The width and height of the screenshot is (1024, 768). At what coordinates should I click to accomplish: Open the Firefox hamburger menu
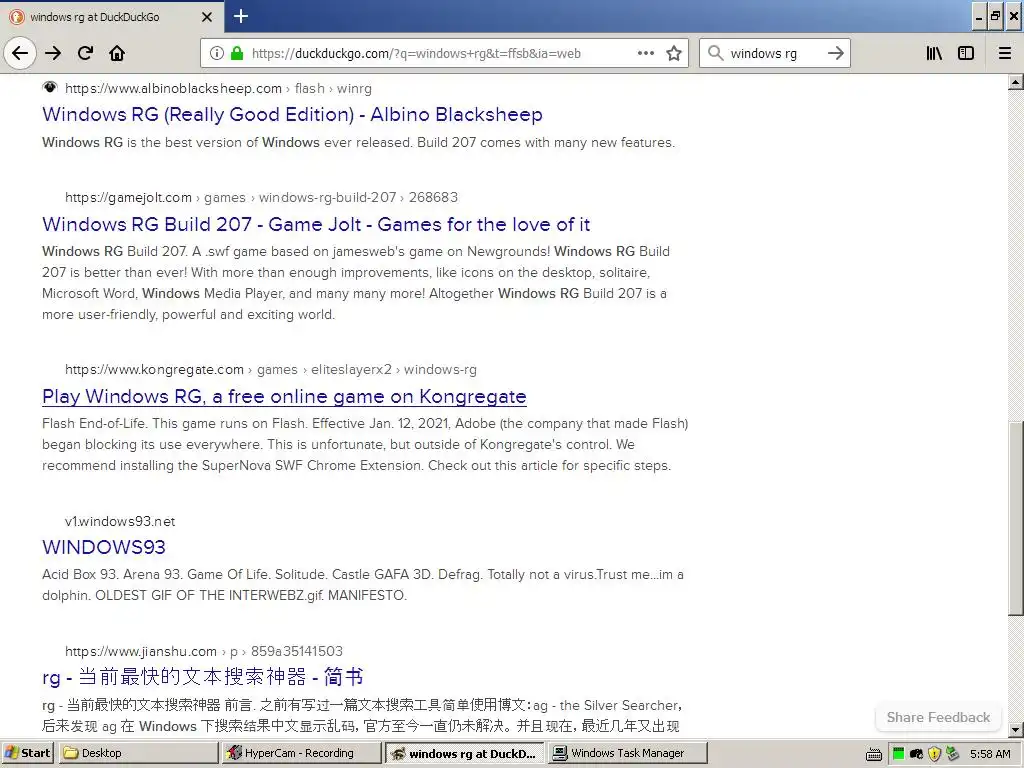(1005, 53)
